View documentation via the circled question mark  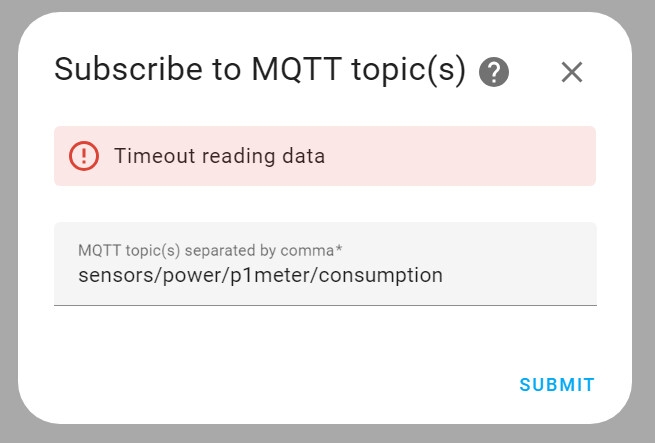coord(494,72)
